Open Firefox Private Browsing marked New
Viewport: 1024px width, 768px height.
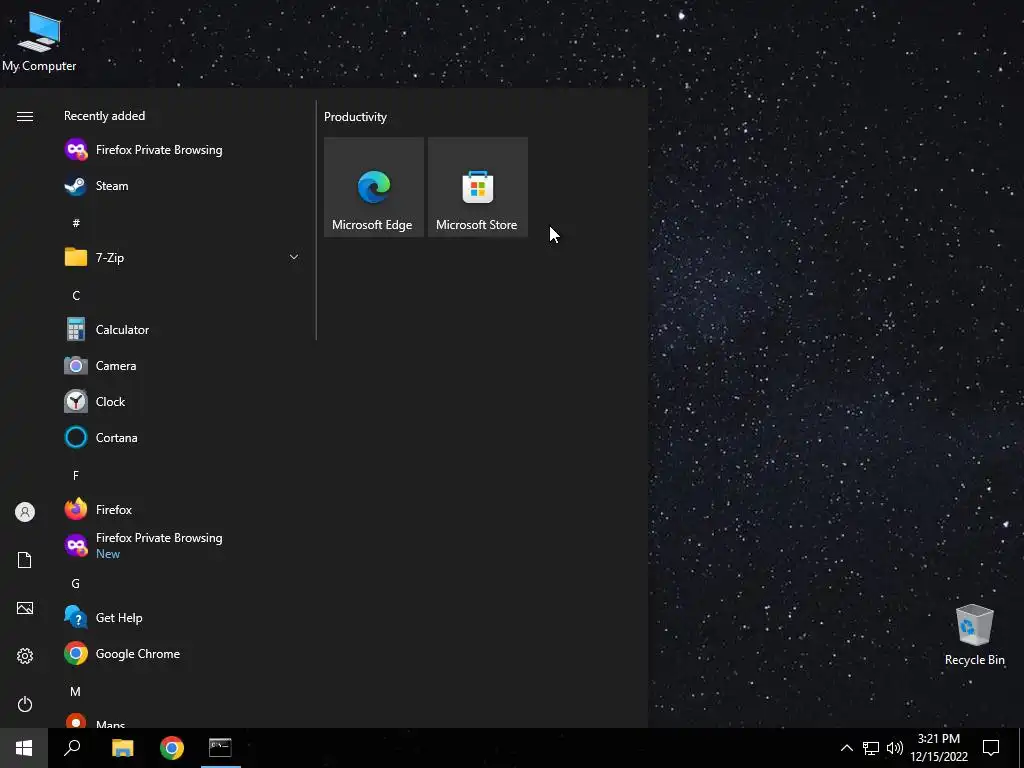pos(182,545)
